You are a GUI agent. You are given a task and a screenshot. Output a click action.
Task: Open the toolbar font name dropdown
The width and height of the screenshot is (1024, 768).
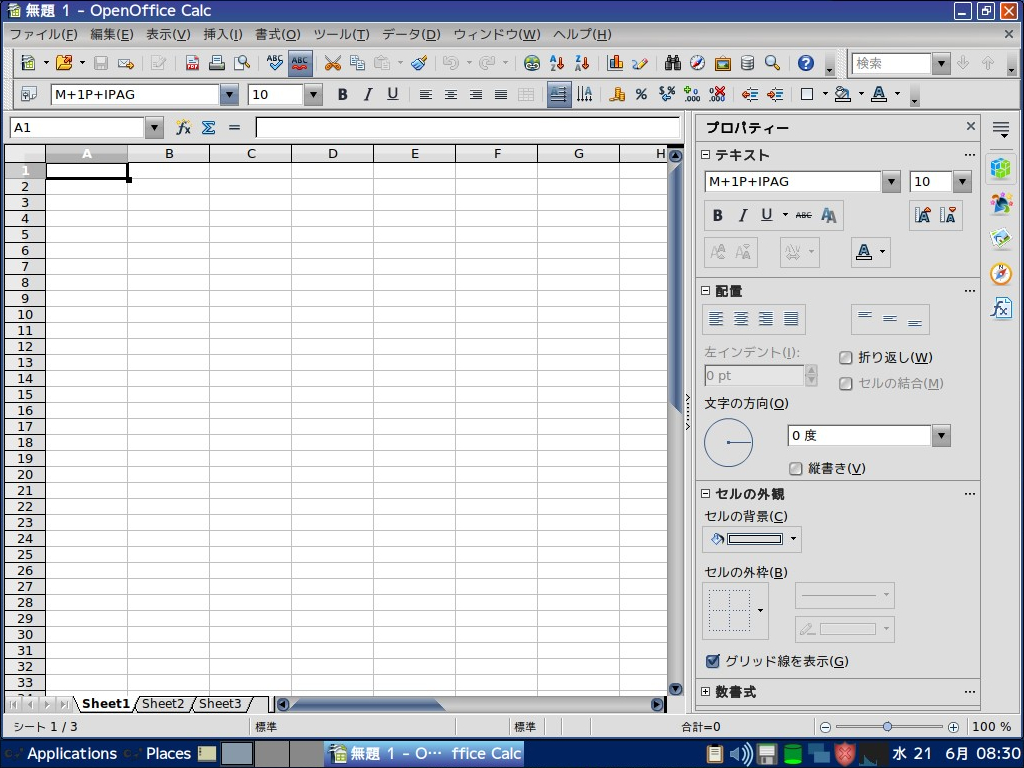pos(229,95)
